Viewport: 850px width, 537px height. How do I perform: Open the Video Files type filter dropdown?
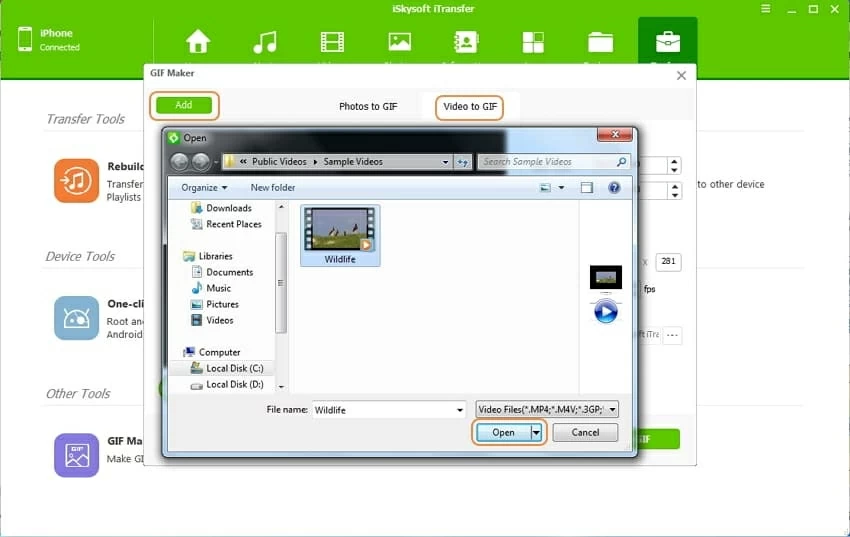point(547,409)
